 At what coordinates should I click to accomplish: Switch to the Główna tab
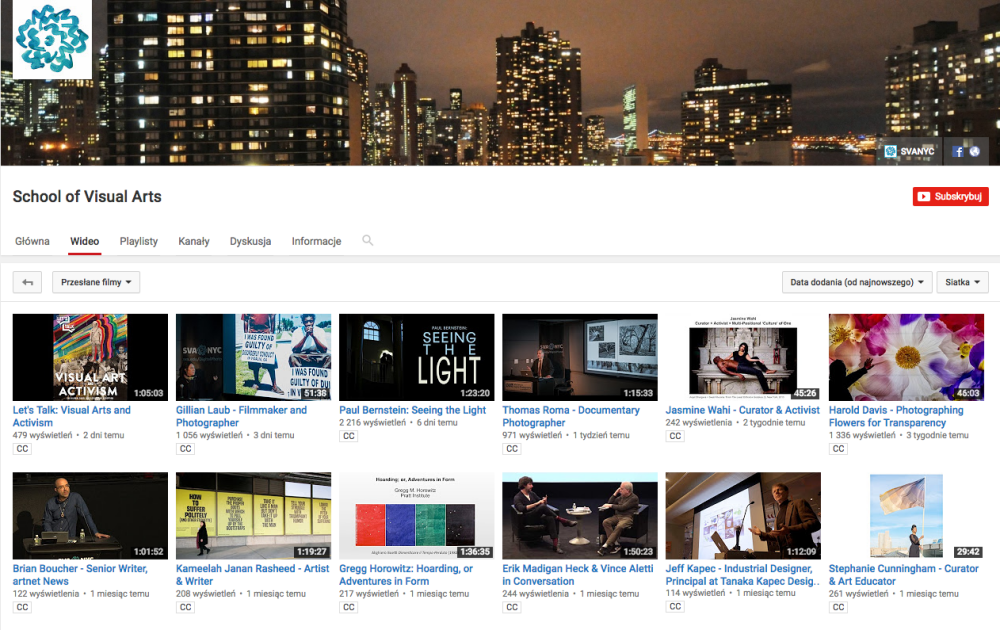(x=33, y=241)
